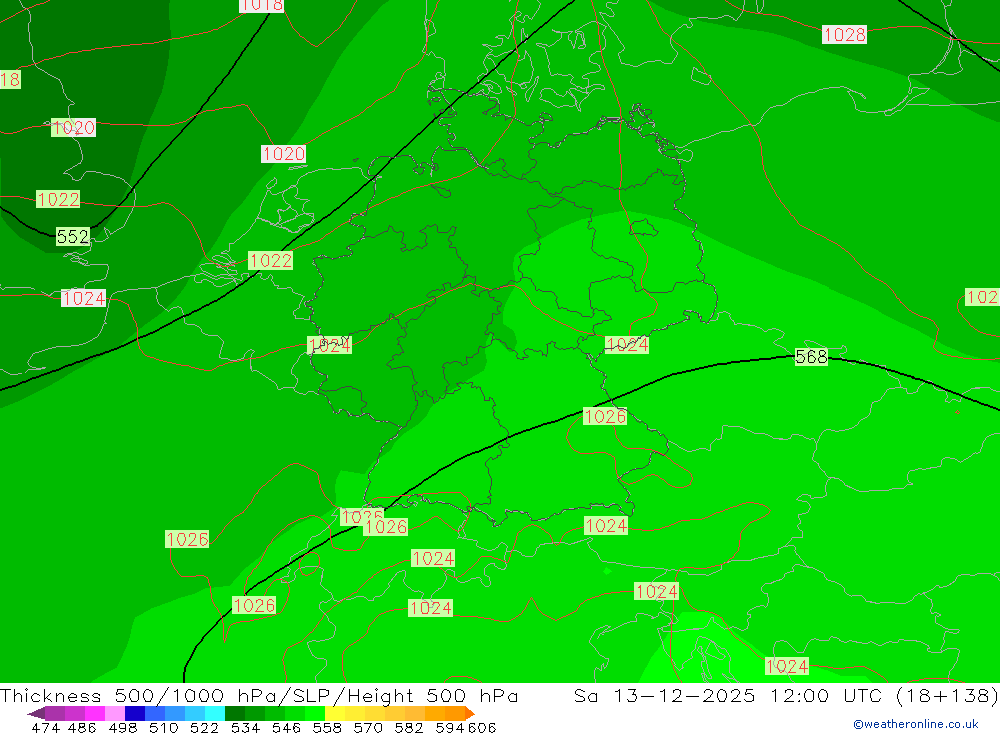The image size is (1000, 733).
Task: Click the legend value '570'
Action: click(367, 727)
